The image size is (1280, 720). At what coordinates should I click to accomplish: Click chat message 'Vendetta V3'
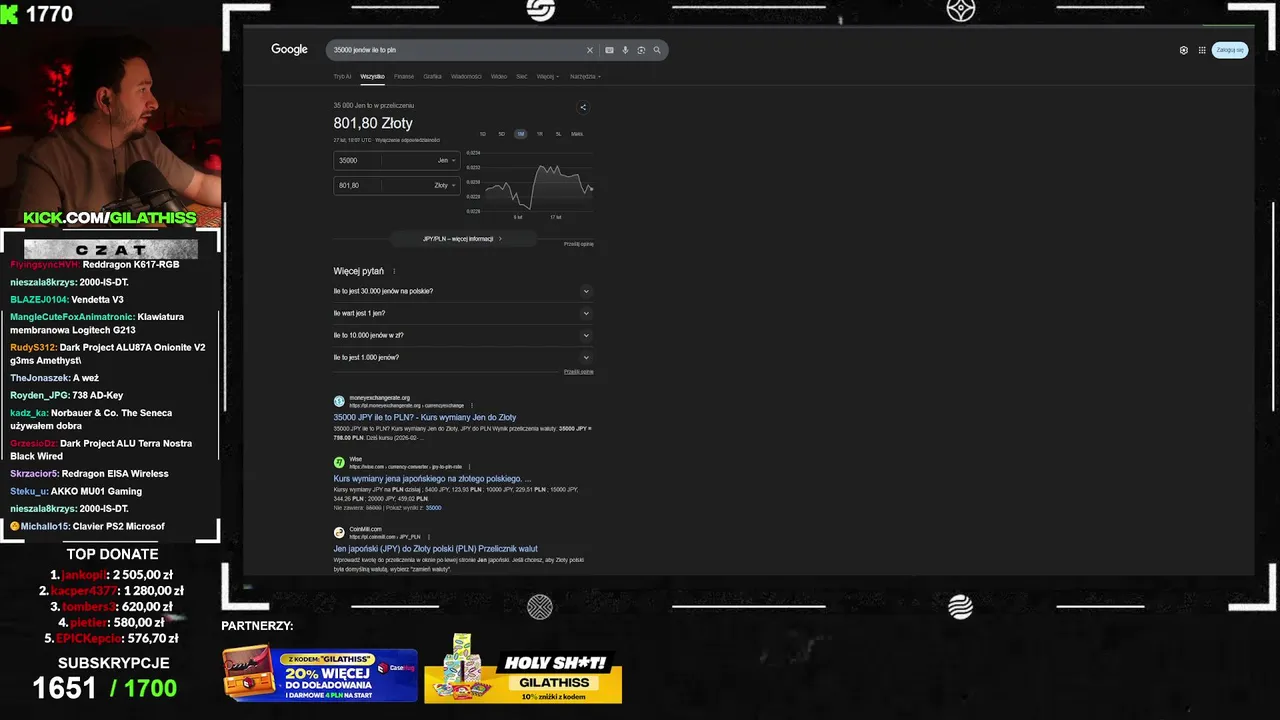[97, 300]
